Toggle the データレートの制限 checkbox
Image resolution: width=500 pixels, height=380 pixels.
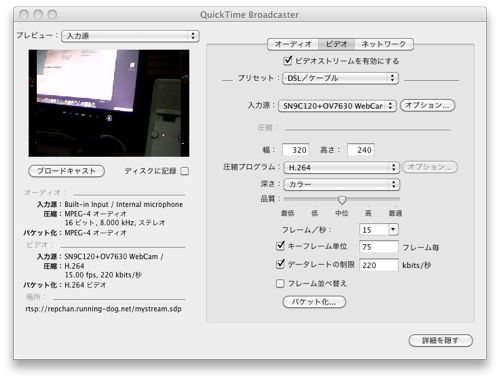[280, 264]
